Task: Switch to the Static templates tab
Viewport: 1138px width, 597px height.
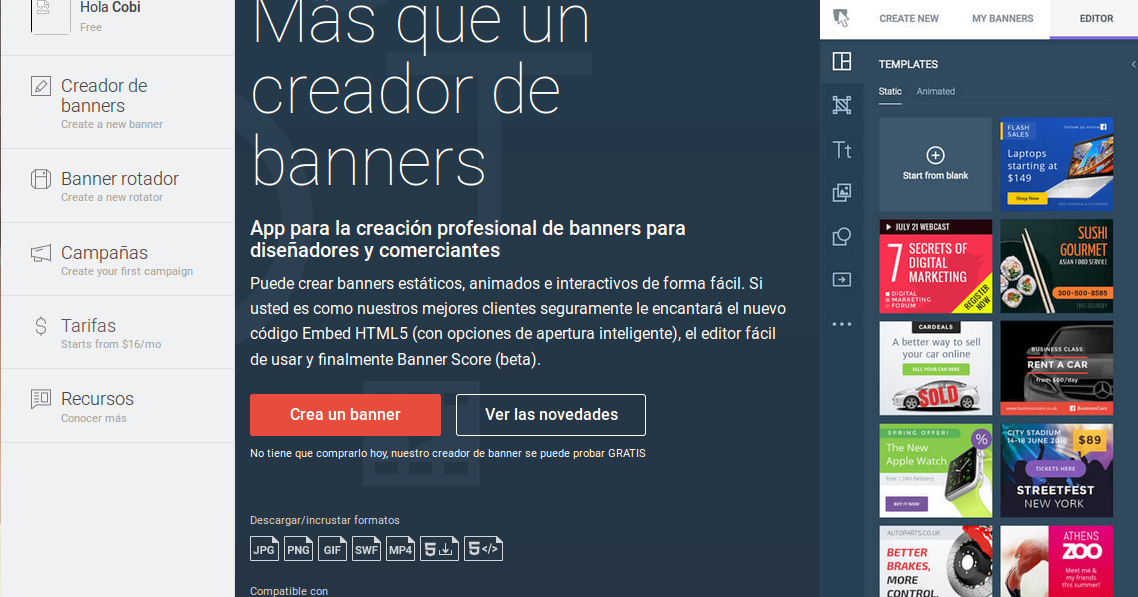Action: [x=890, y=91]
